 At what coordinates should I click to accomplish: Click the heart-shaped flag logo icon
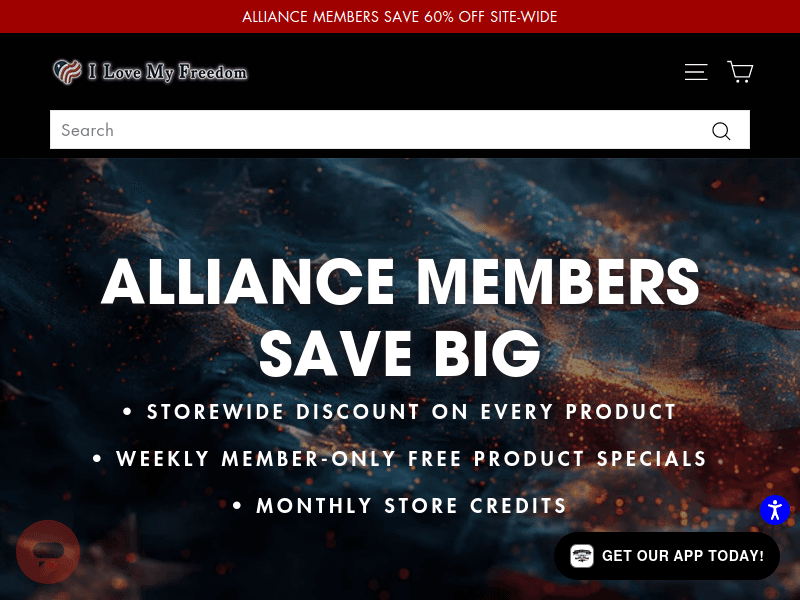pos(67,71)
